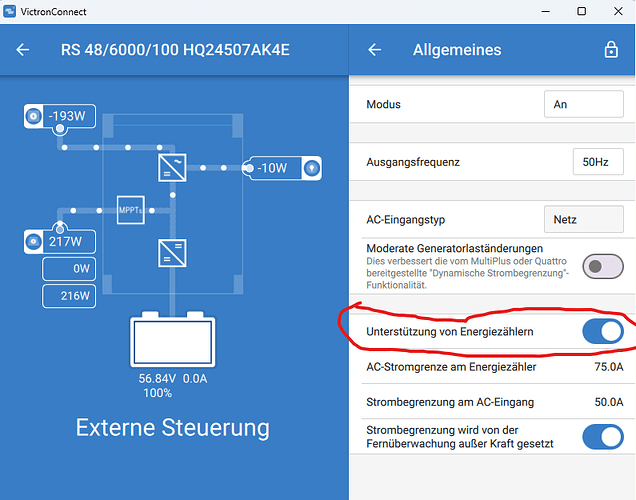Open the Modus dropdown showing An
The height and width of the screenshot is (500, 636).
pos(584,104)
